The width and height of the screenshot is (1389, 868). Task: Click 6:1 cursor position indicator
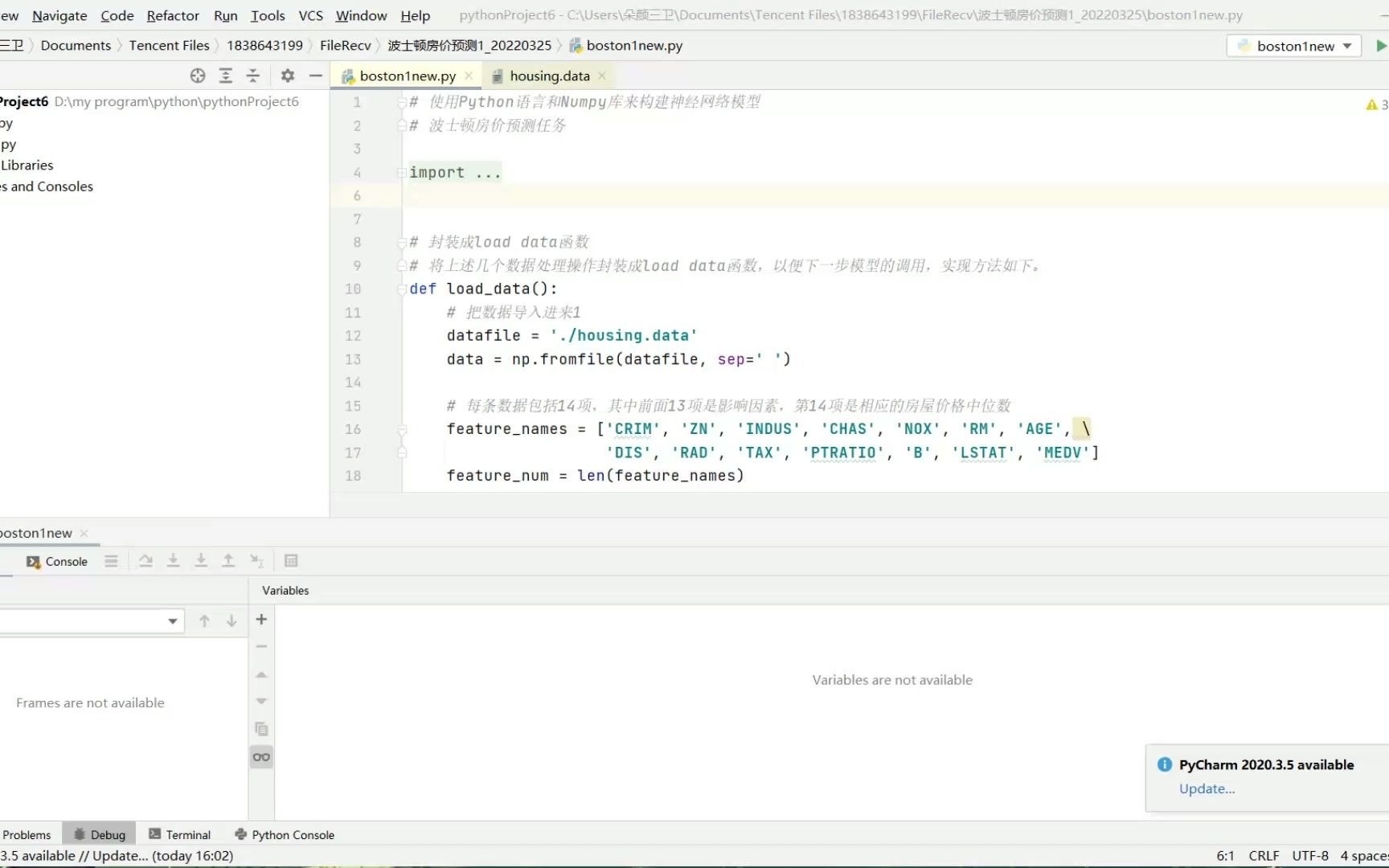pyautogui.click(x=1225, y=856)
